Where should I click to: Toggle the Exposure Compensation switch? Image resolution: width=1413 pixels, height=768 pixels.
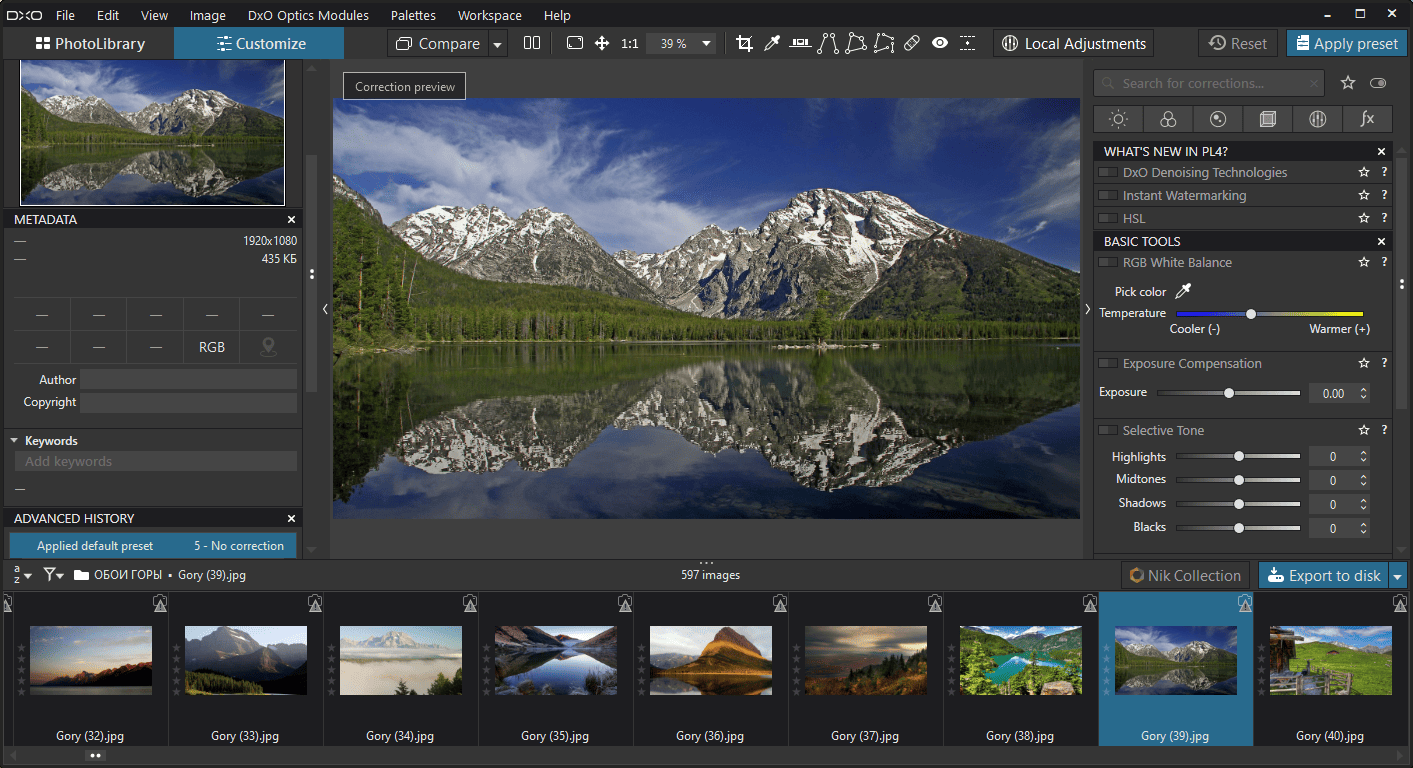click(1108, 364)
